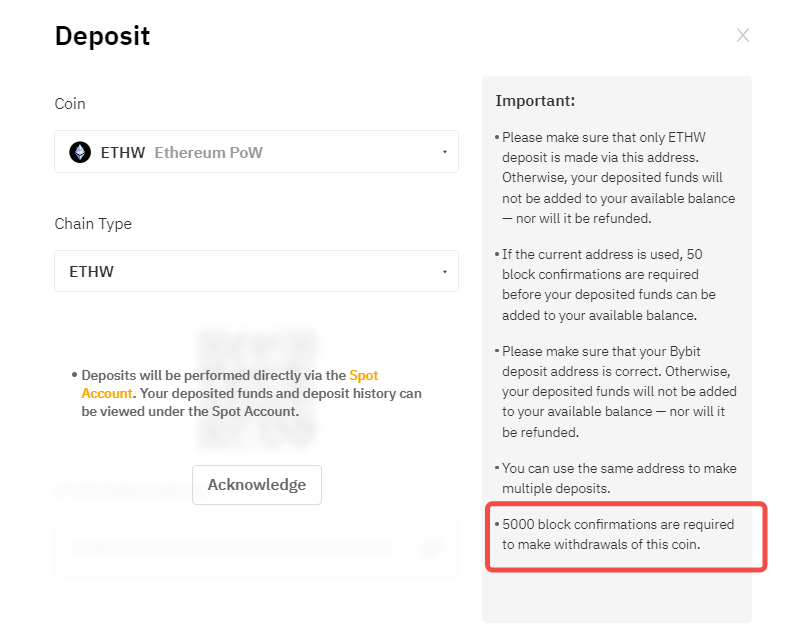The image size is (793, 642).
Task: Click the 50 block confirmations note
Action: click(612, 284)
